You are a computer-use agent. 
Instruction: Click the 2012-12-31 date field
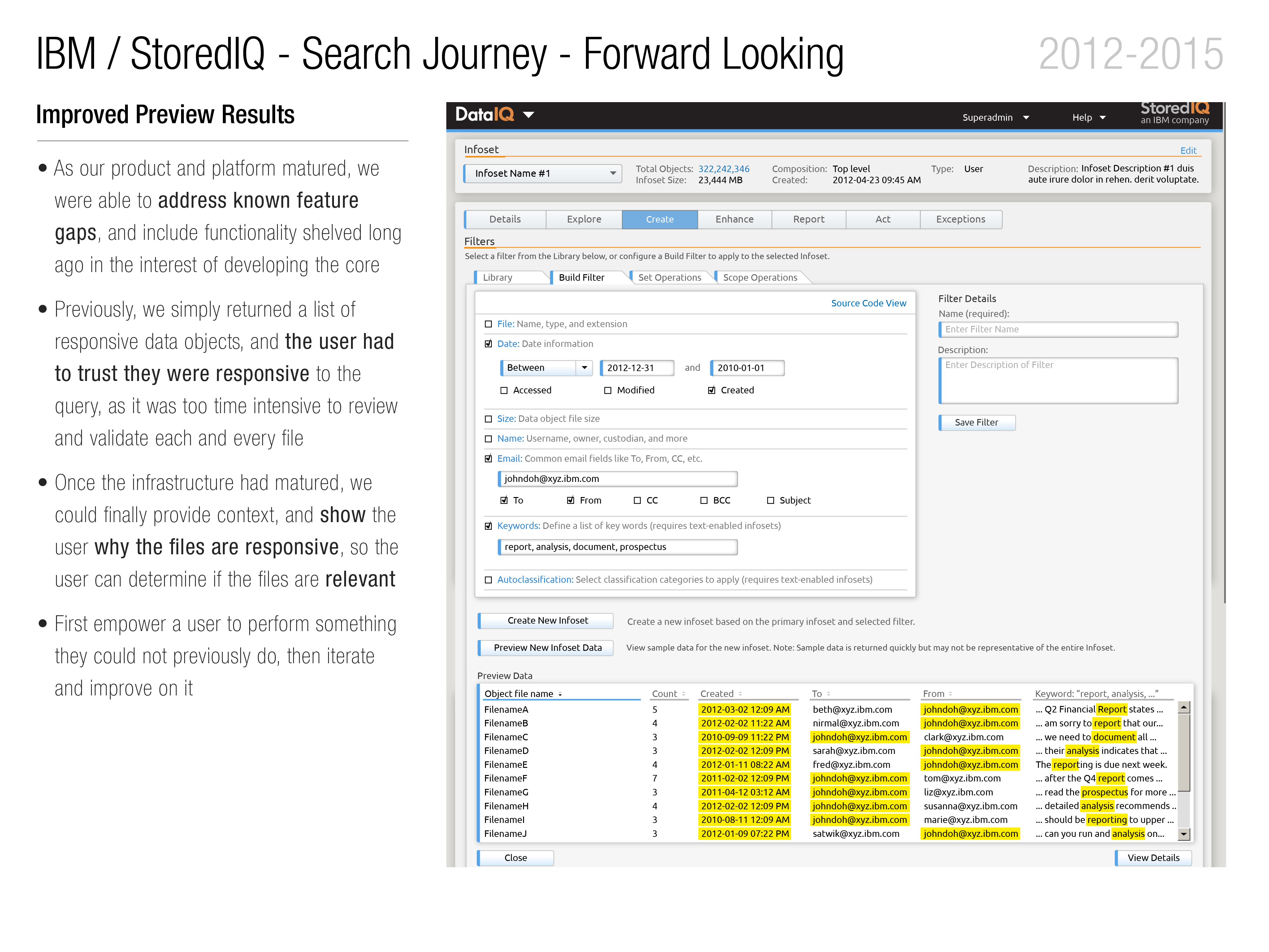tap(637, 368)
